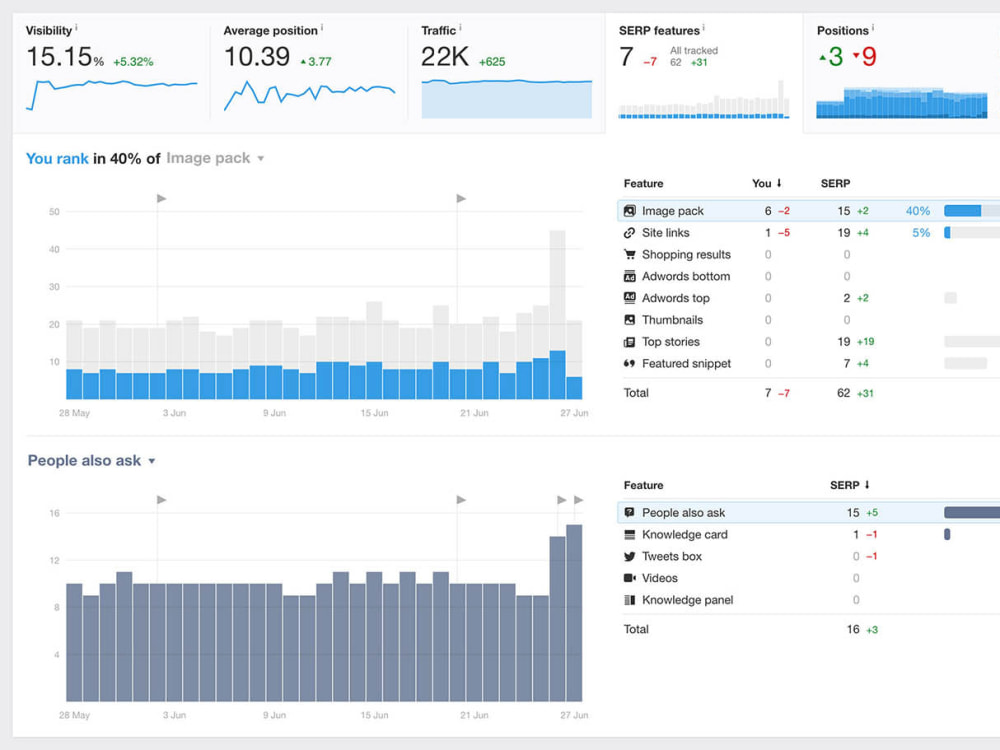This screenshot has width=1000, height=750.
Task: Click the Videos camera icon
Action: point(629,578)
